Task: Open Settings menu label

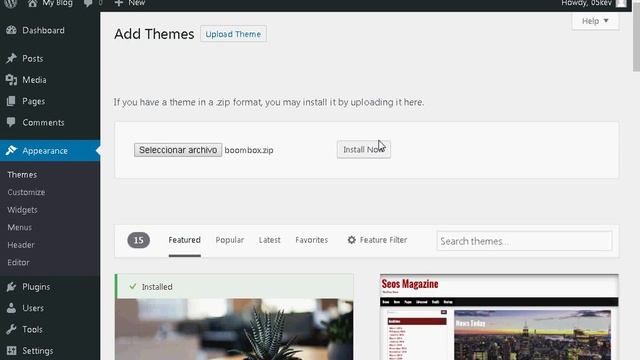Action: coord(38,351)
